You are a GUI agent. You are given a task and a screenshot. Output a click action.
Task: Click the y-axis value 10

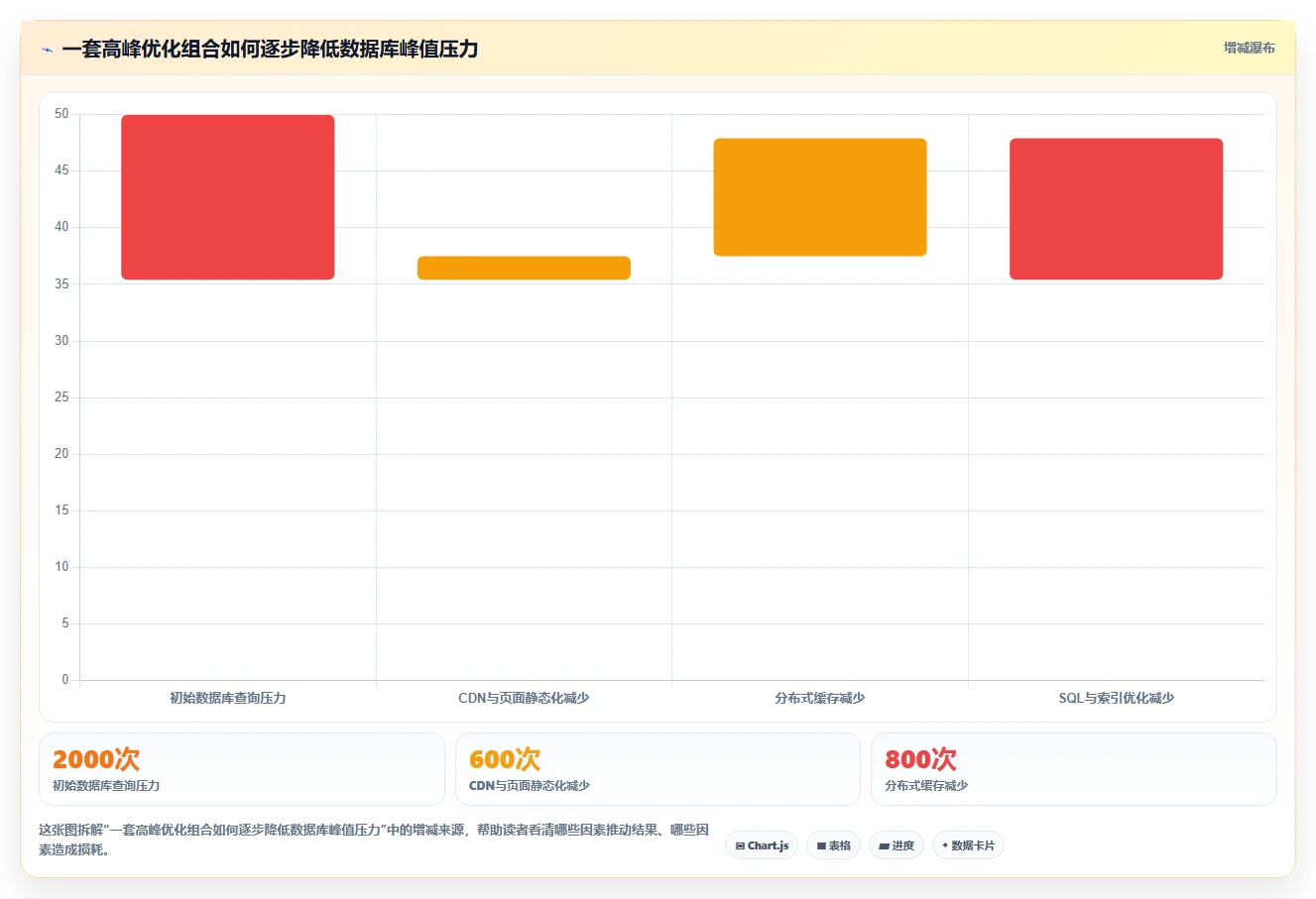(x=61, y=566)
